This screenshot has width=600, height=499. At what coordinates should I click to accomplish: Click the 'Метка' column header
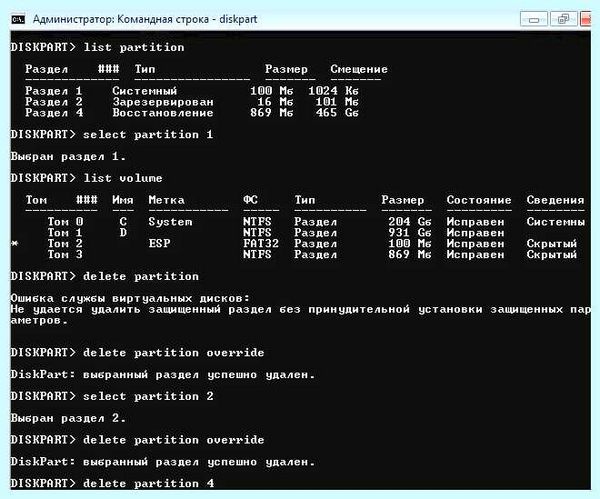pos(166,200)
